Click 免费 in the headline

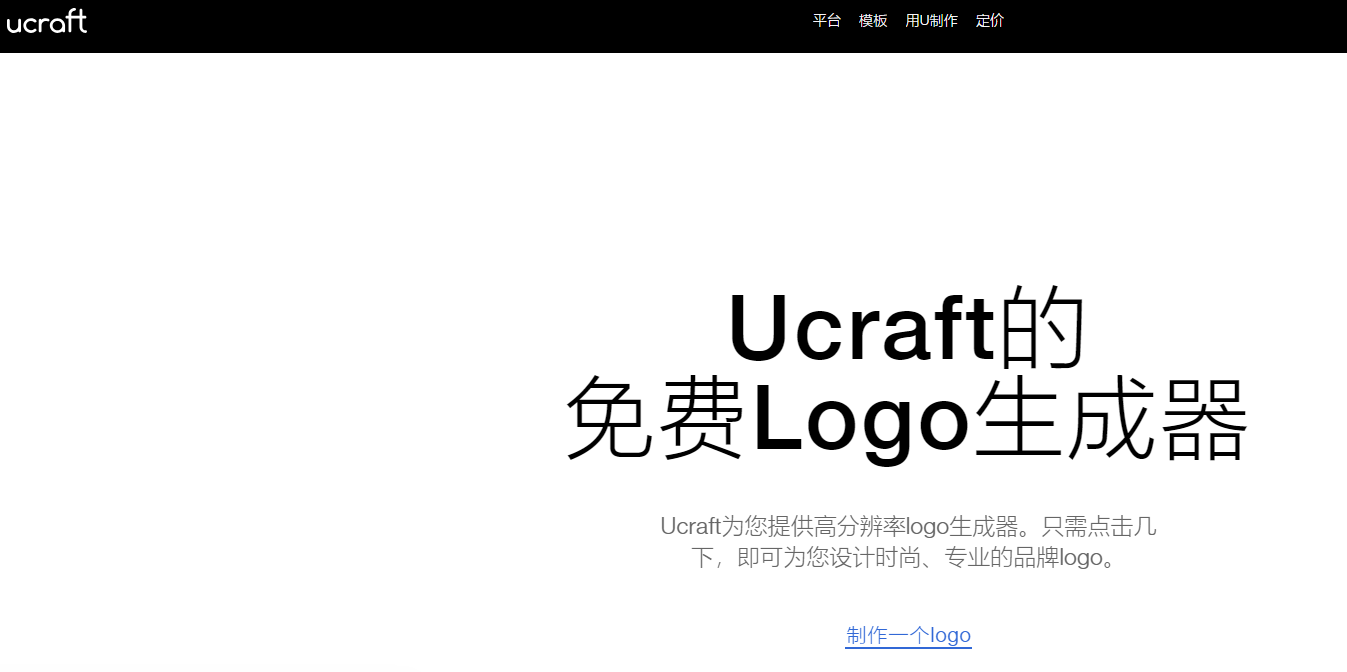pyautogui.click(x=656, y=419)
